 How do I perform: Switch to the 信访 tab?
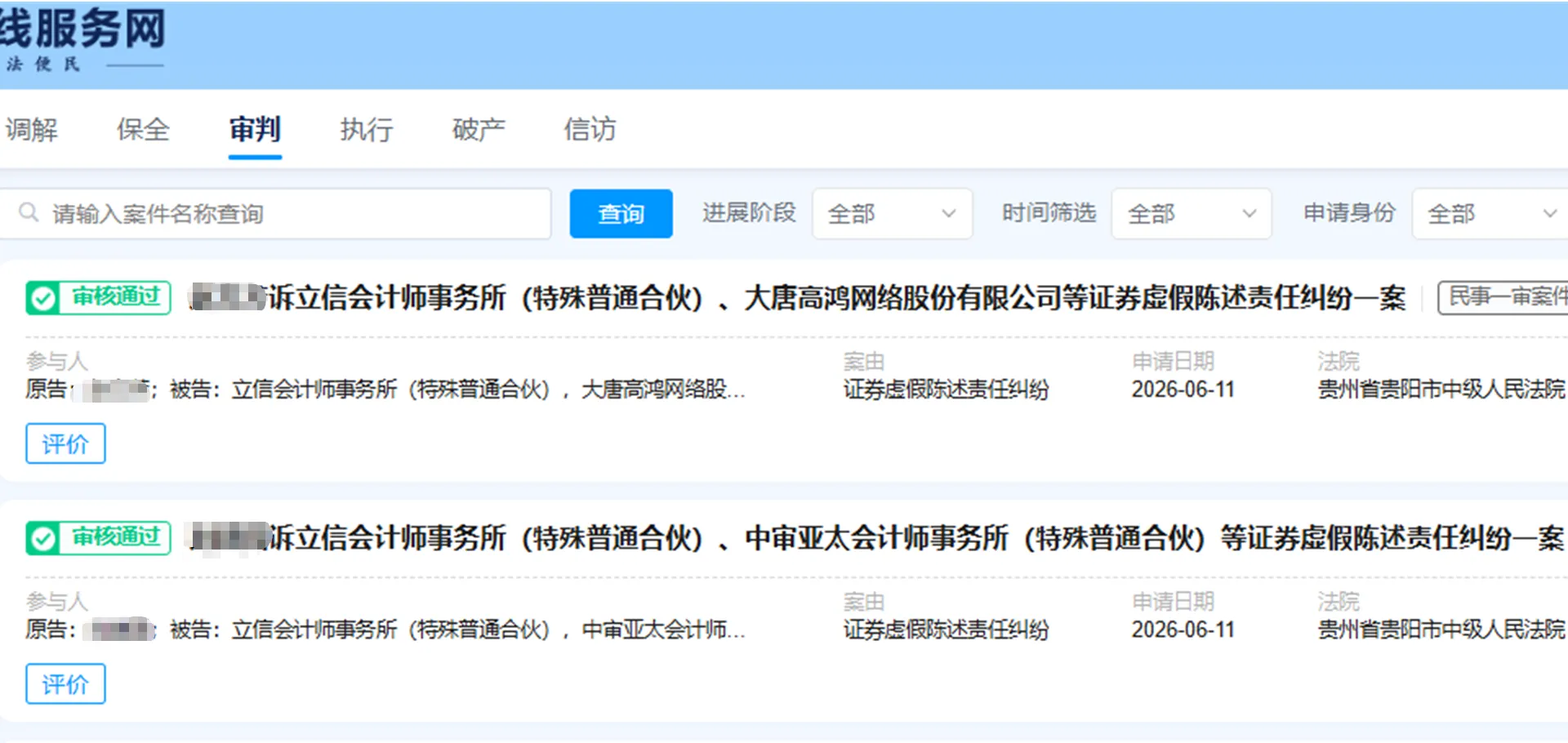click(x=590, y=129)
